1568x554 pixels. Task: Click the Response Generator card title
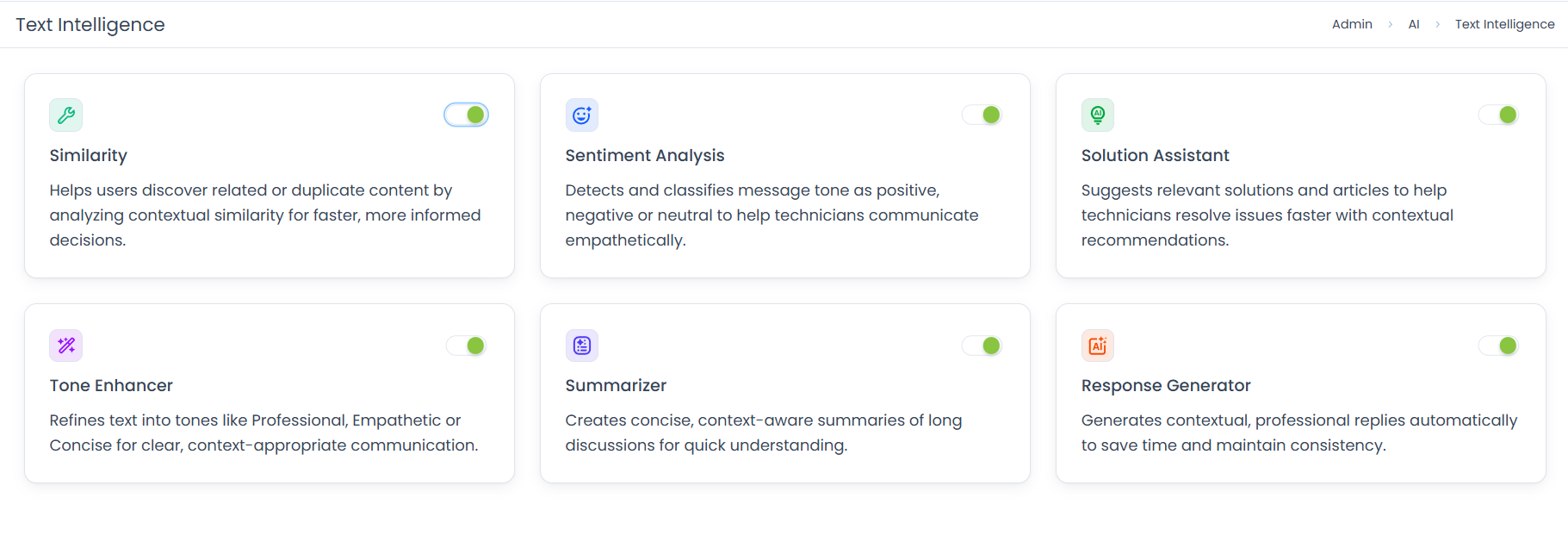click(1166, 385)
